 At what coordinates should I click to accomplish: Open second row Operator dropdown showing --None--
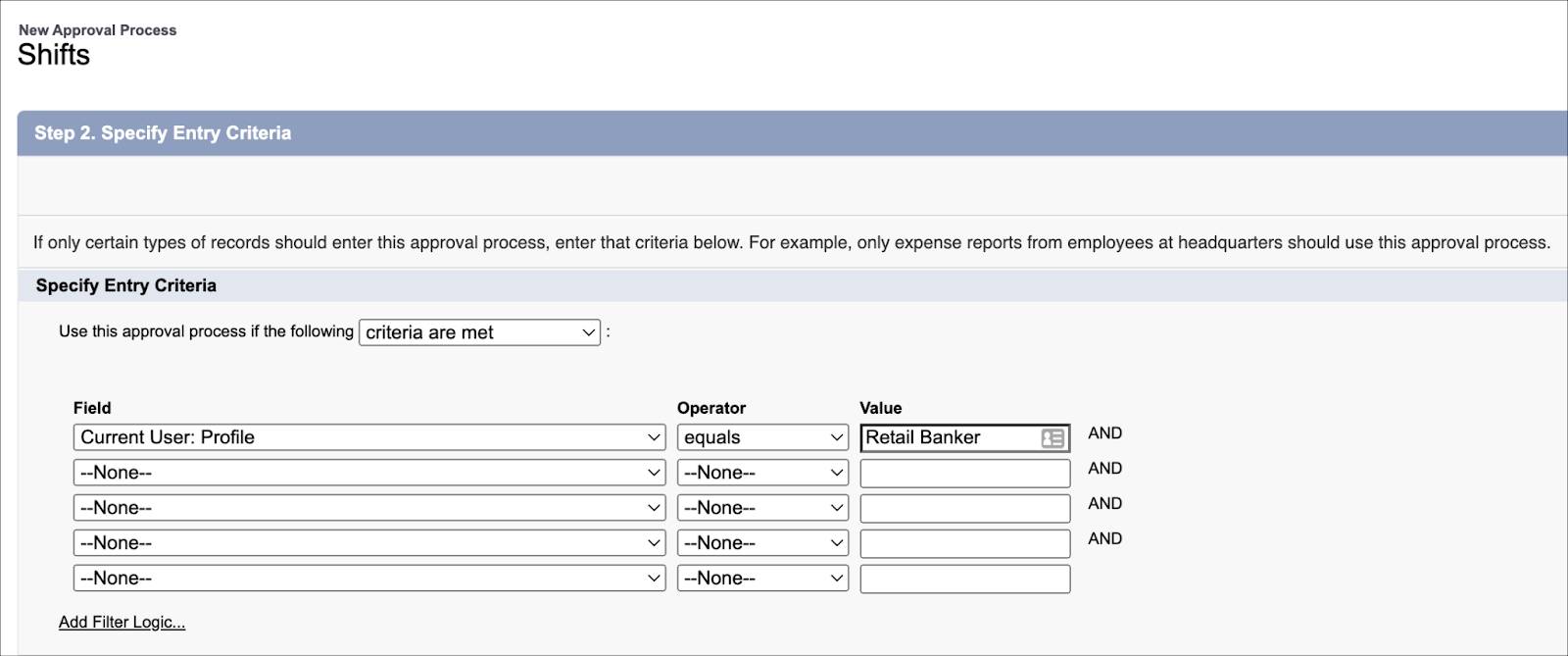(x=762, y=473)
